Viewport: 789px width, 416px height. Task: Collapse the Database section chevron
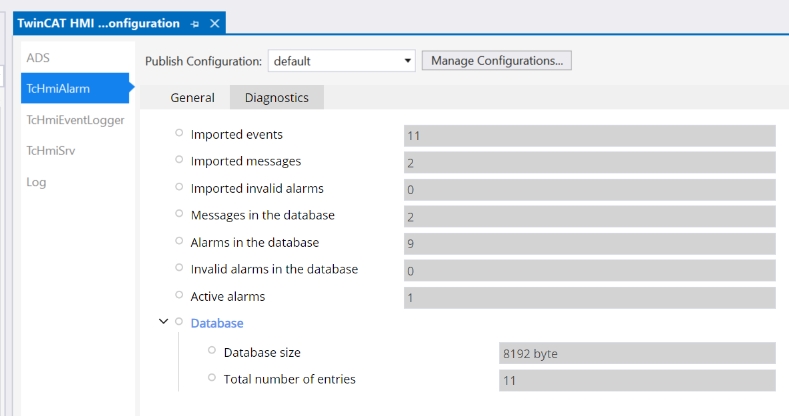tap(163, 321)
